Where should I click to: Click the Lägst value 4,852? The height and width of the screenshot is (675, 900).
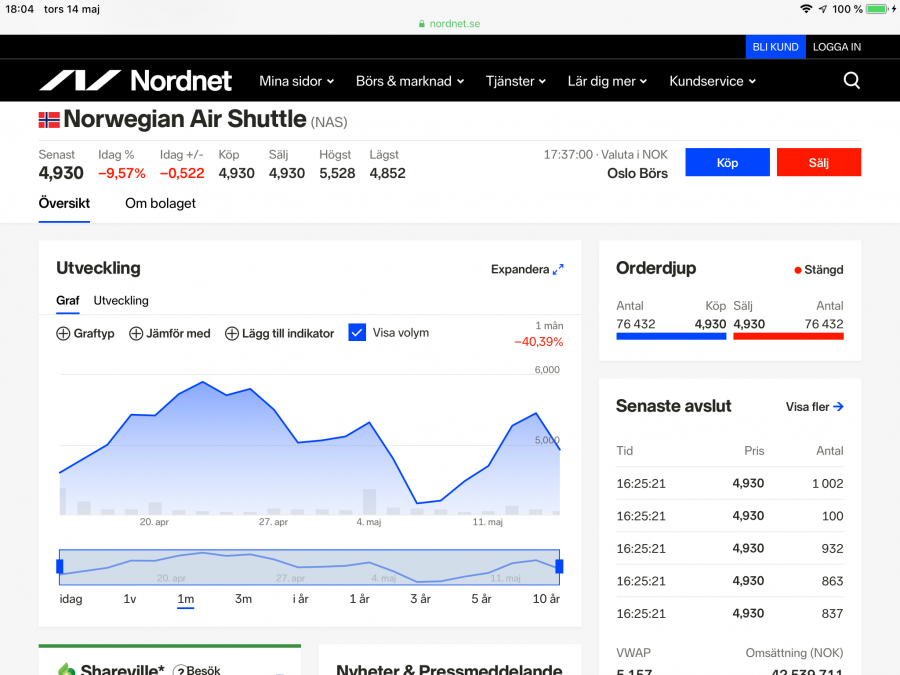point(387,173)
